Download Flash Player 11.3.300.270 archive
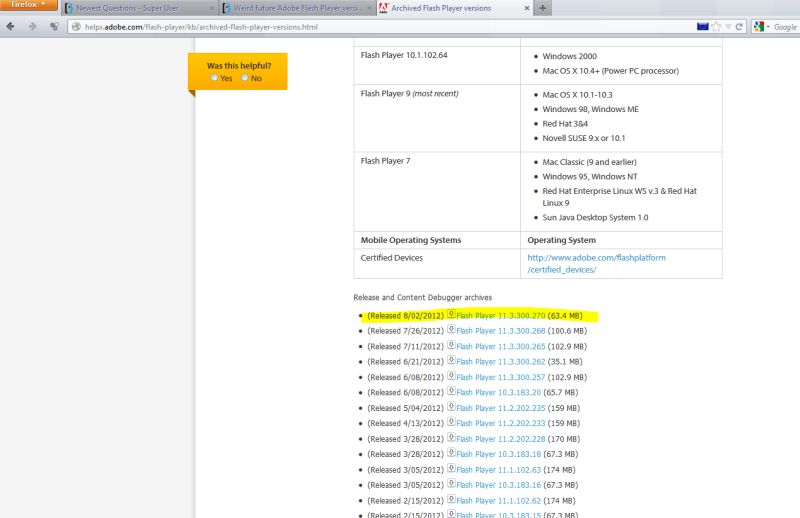This screenshot has width=800, height=518. 501,316
